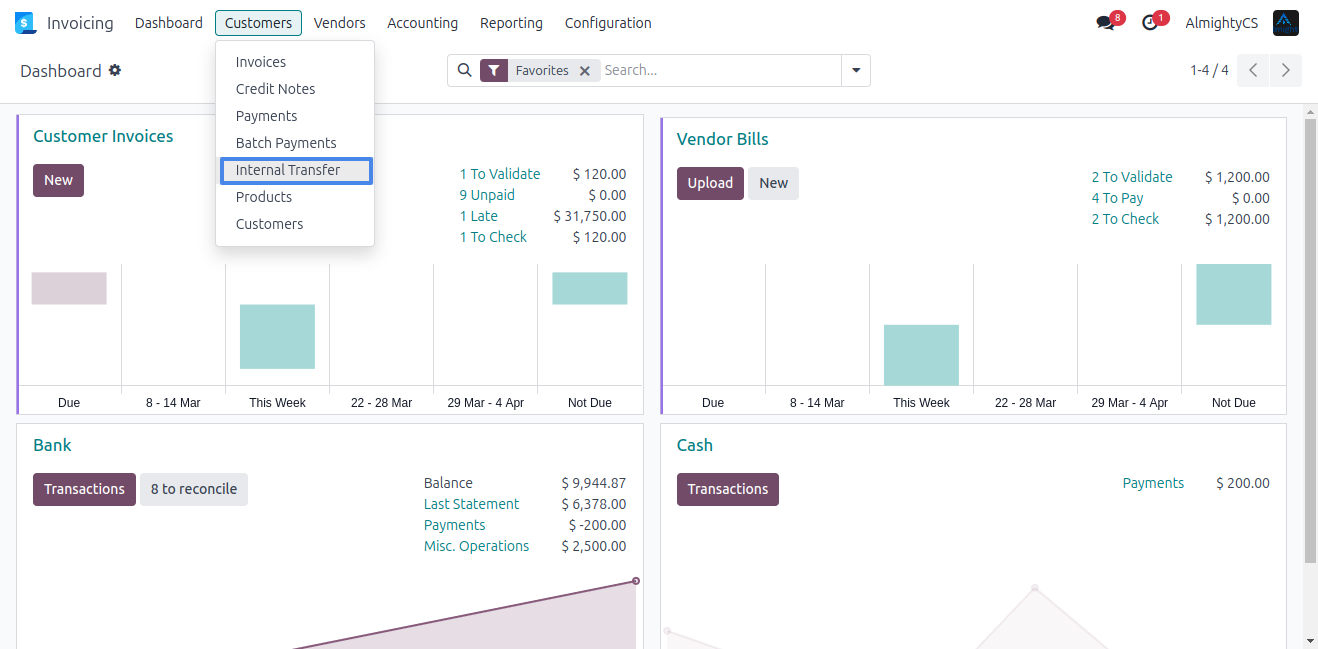The image size is (1318, 649).
Task: Remove the Favorites filter with X
Action: point(585,71)
